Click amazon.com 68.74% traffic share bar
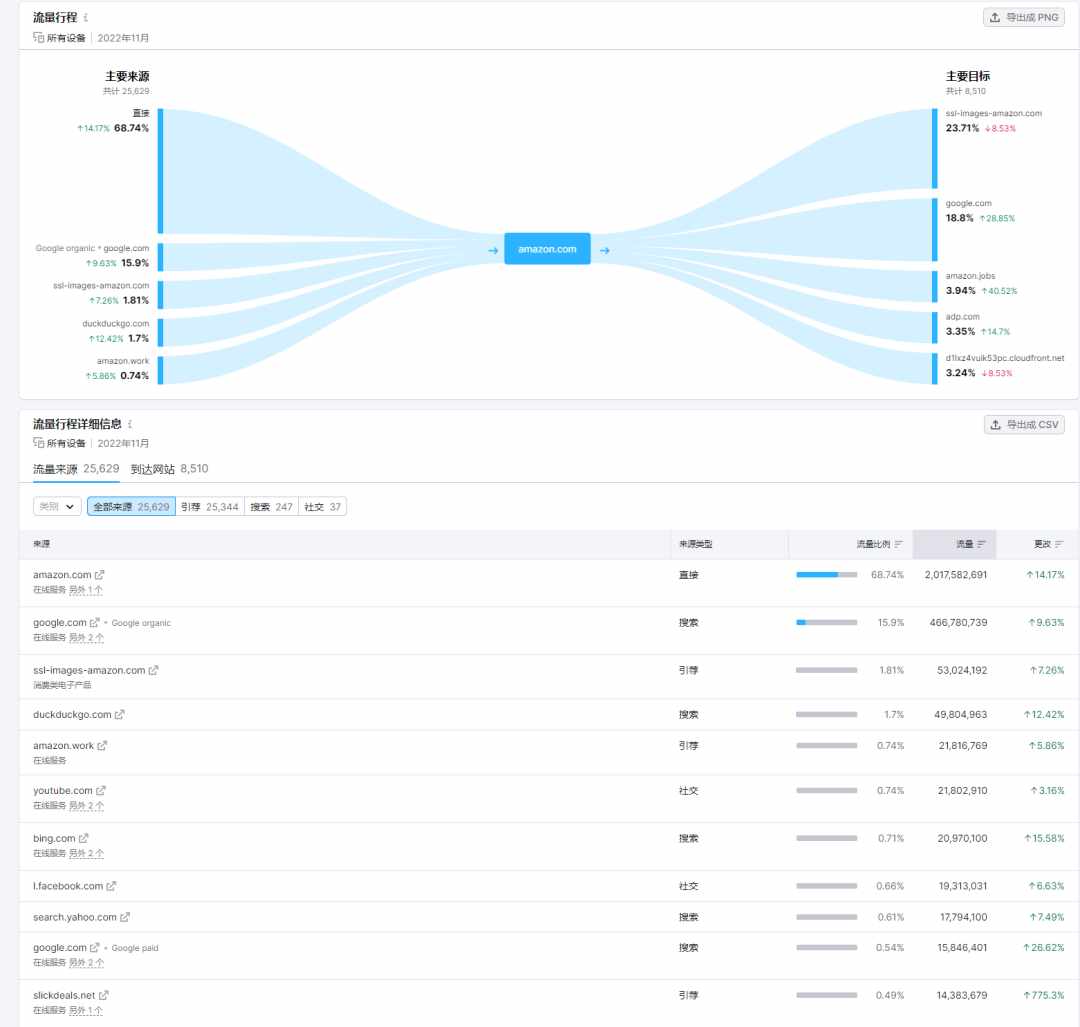Viewport: 1080px width, 1027px height. pos(827,574)
